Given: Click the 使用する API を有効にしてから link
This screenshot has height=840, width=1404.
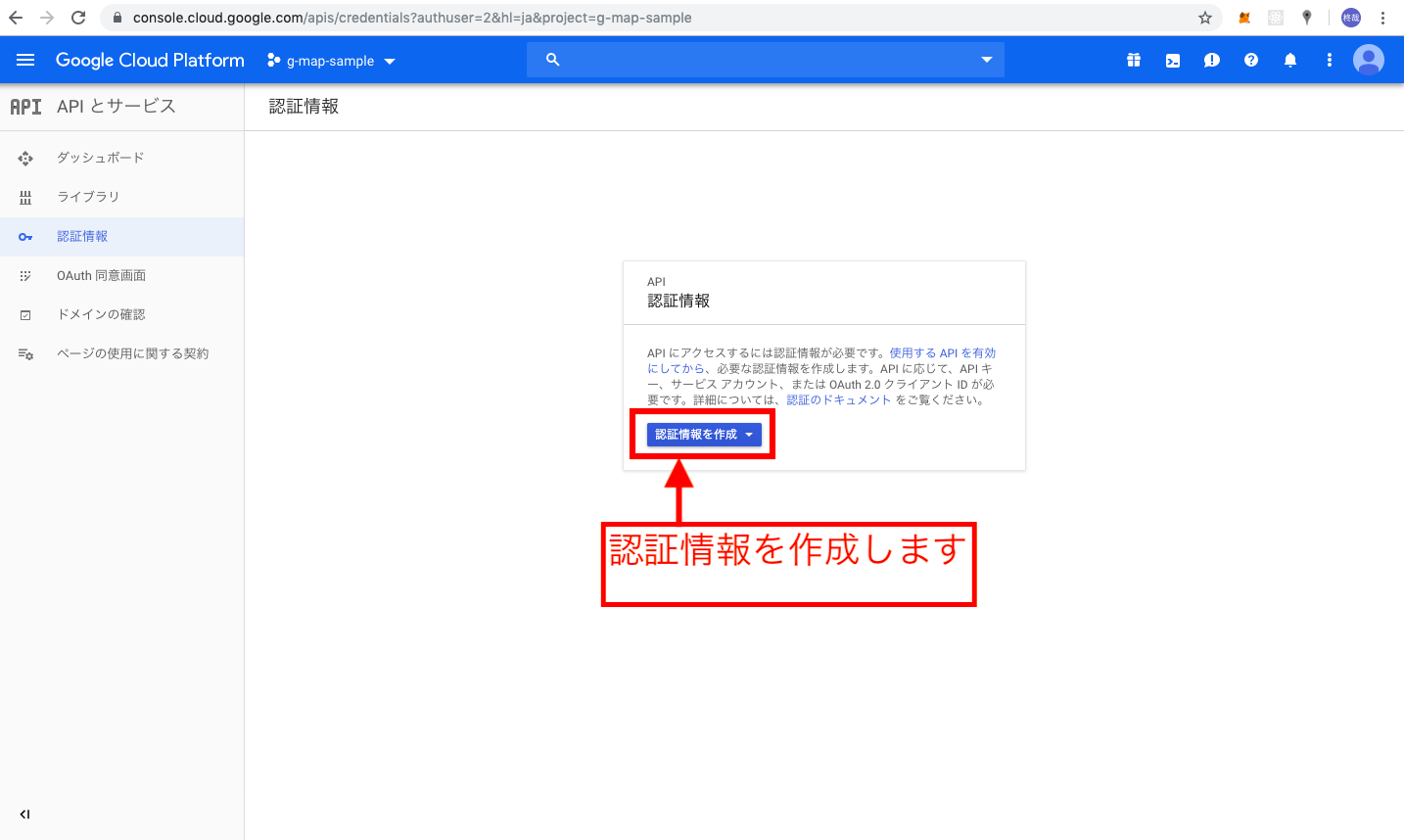Looking at the screenshot, I should tap(942, 352).
